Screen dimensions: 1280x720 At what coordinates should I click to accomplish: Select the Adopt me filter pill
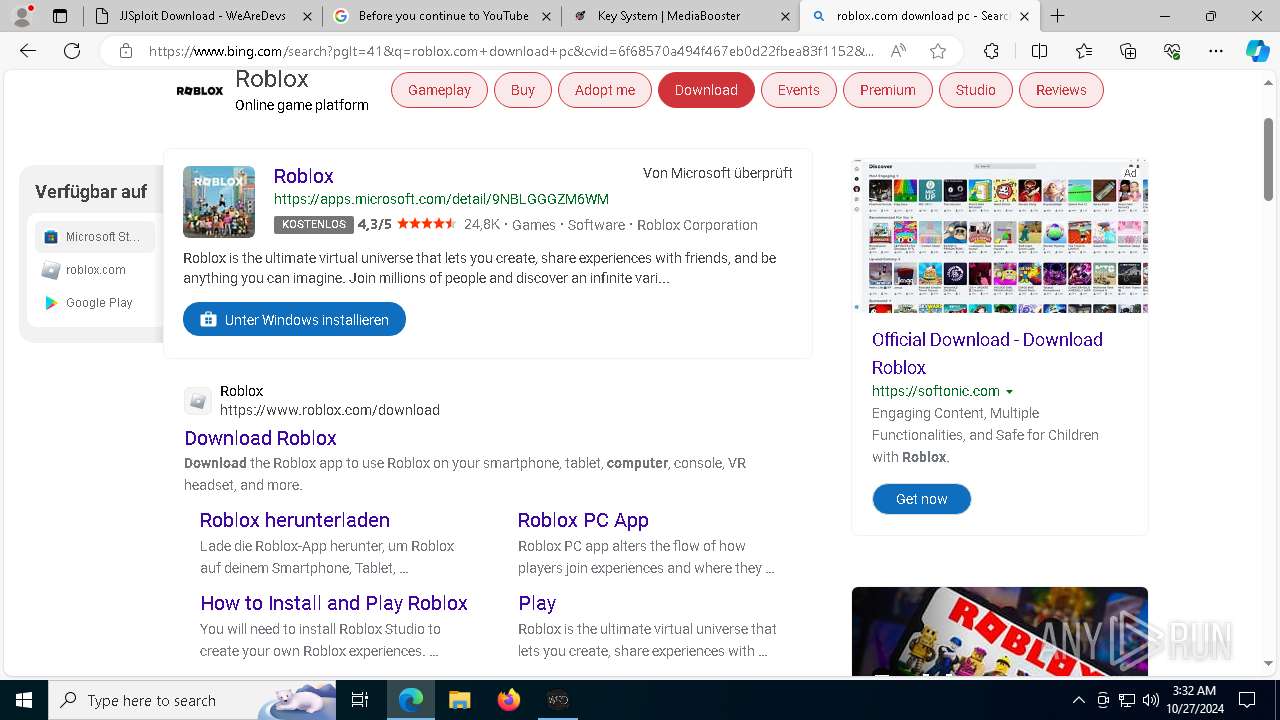[x=605, y=90]
